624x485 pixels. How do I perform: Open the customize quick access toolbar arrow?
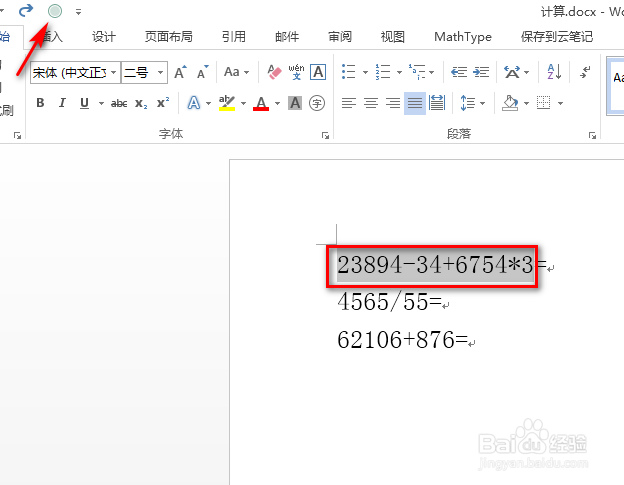tap(78, 12)
